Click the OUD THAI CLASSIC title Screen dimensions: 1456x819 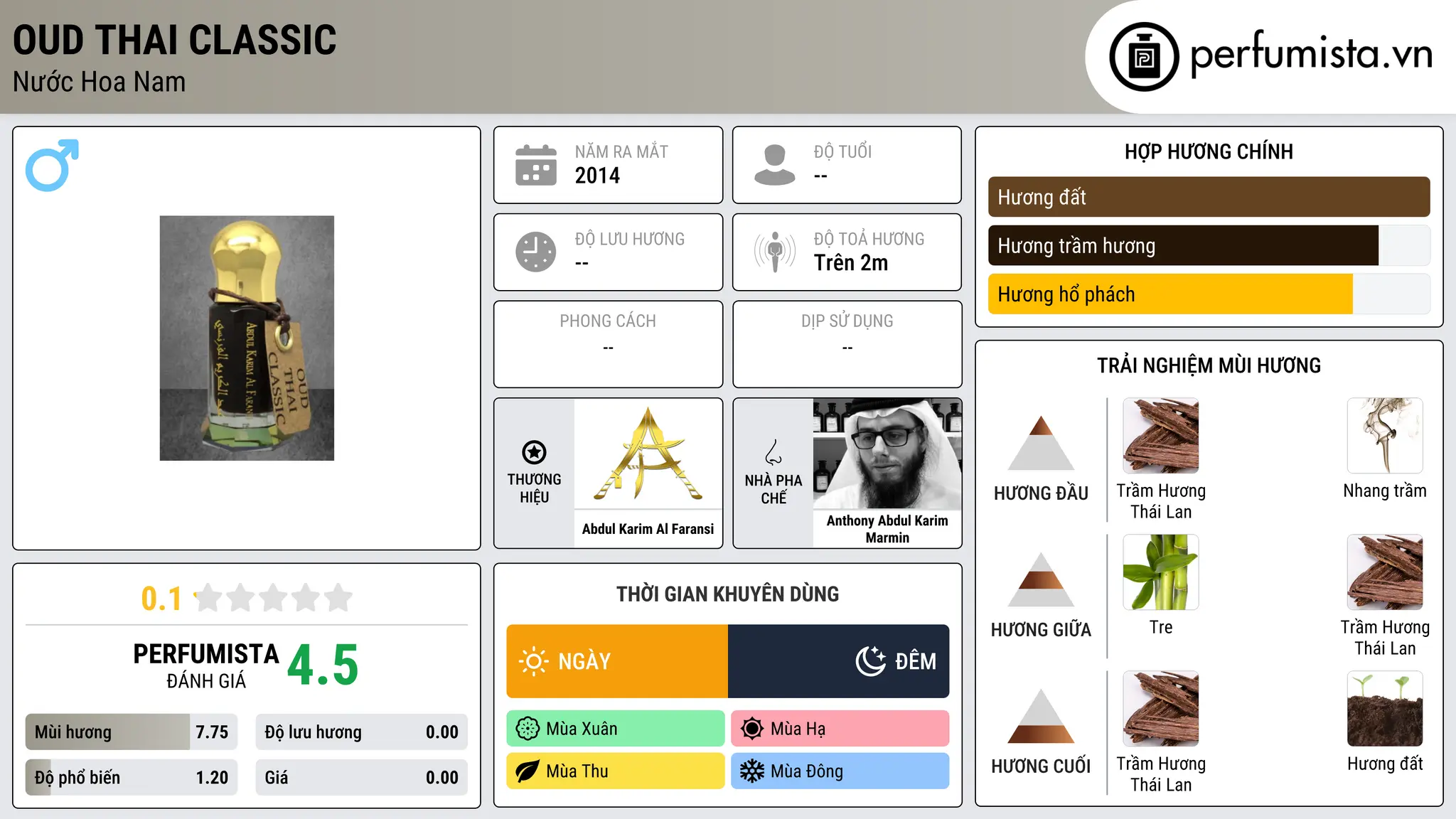175,40
